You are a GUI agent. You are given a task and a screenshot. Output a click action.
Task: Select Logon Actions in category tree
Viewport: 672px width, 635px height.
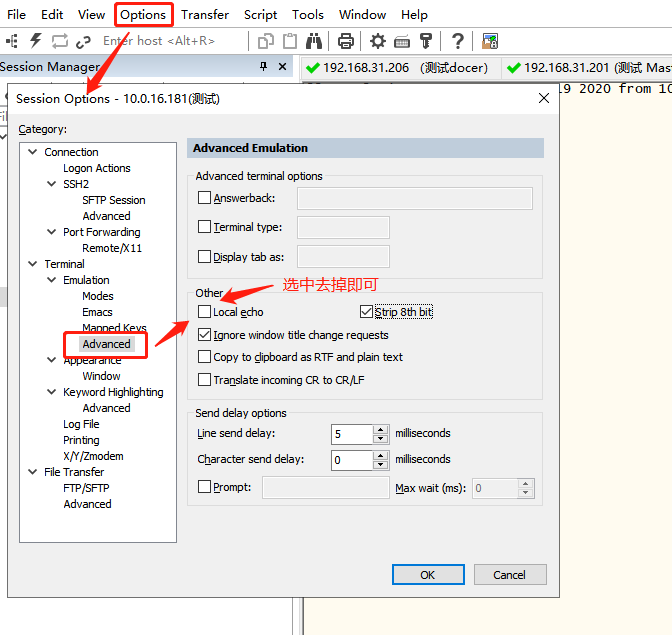pyautogui.click(x=97, y=168)
